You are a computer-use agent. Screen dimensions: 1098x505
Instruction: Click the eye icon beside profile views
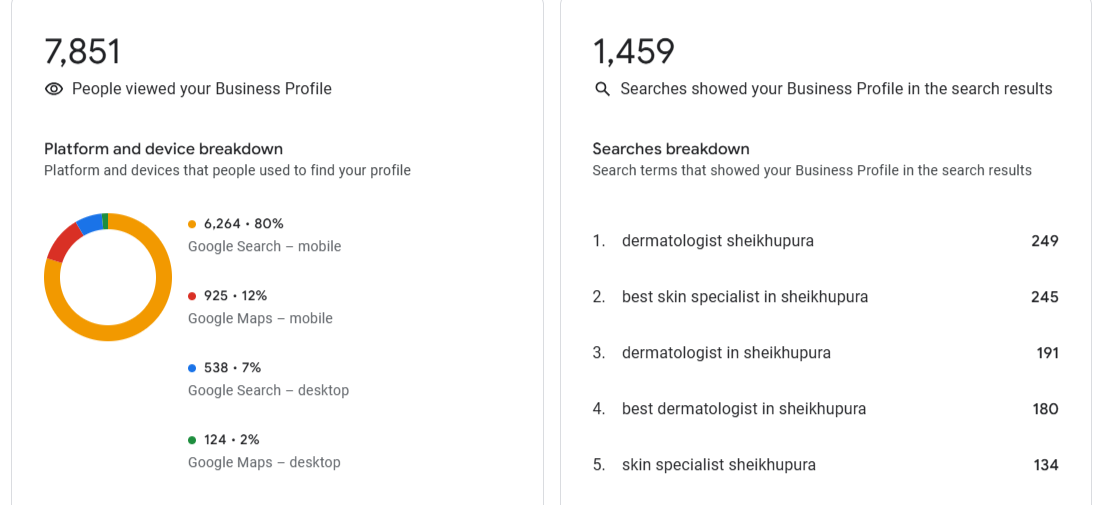(54, 89)
